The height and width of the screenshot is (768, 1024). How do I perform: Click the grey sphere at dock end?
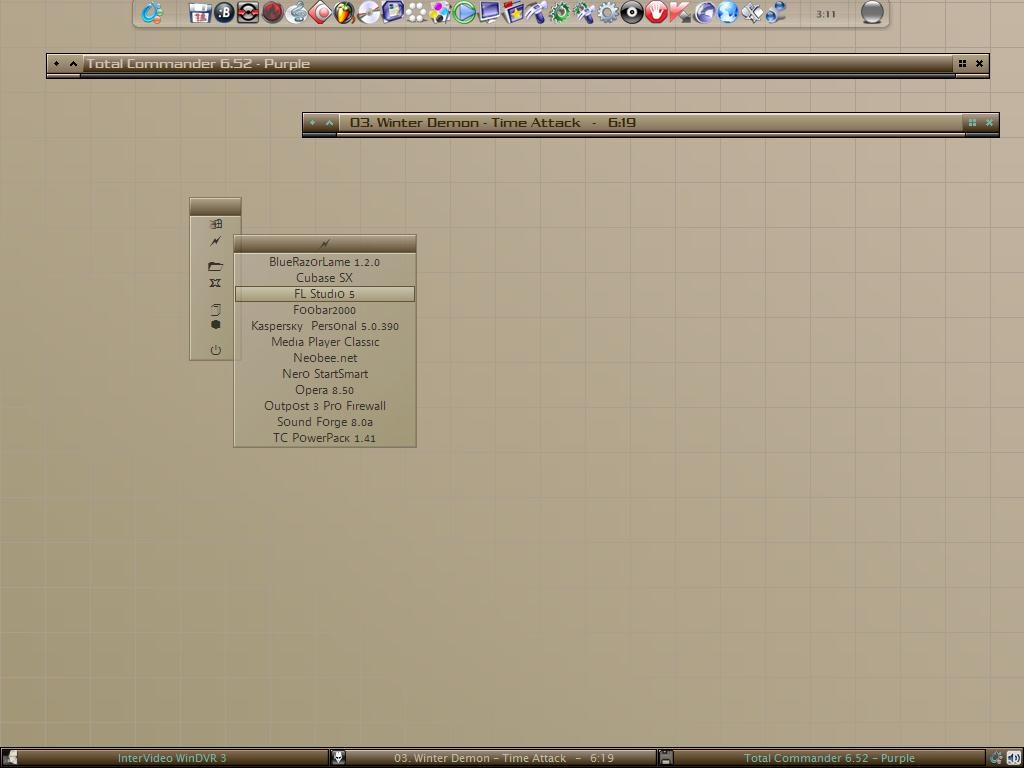[872, 12]
